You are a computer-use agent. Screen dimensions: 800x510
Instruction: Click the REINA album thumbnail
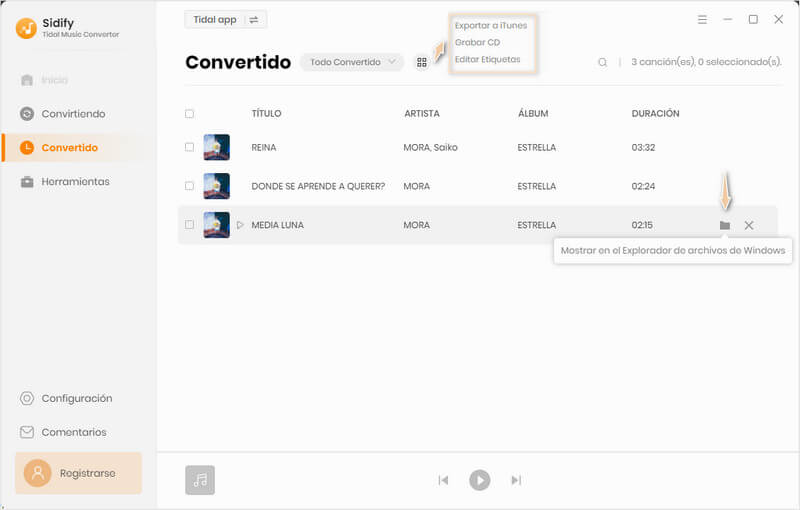click(x=216, y=147)
